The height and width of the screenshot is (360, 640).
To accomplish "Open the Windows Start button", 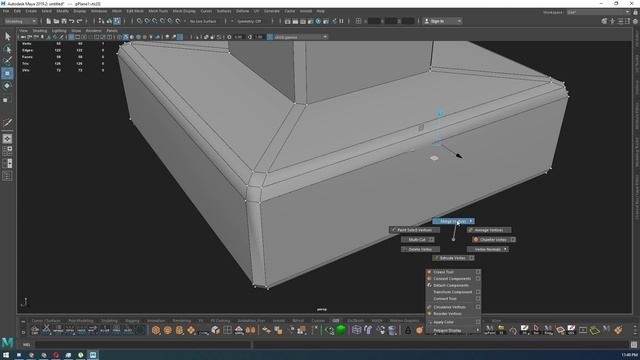I will 6,355.
